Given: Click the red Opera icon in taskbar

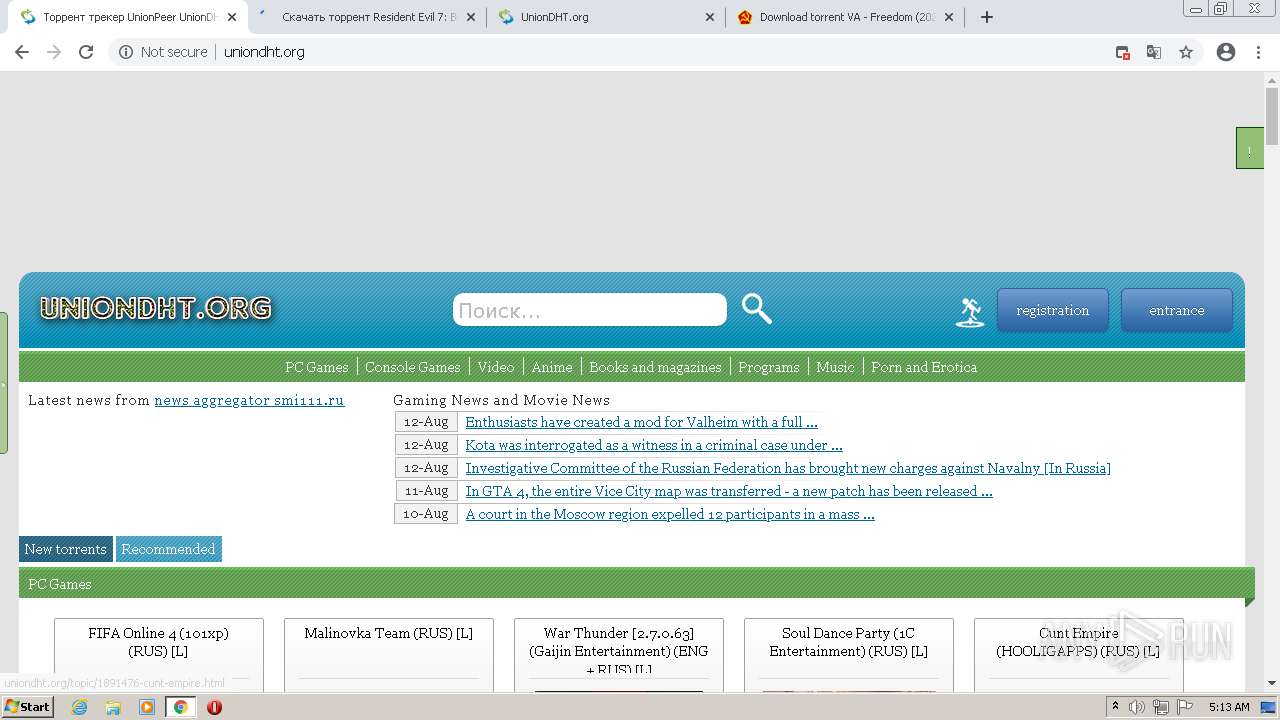Looking at the screenshot, I should click(214, 707).
